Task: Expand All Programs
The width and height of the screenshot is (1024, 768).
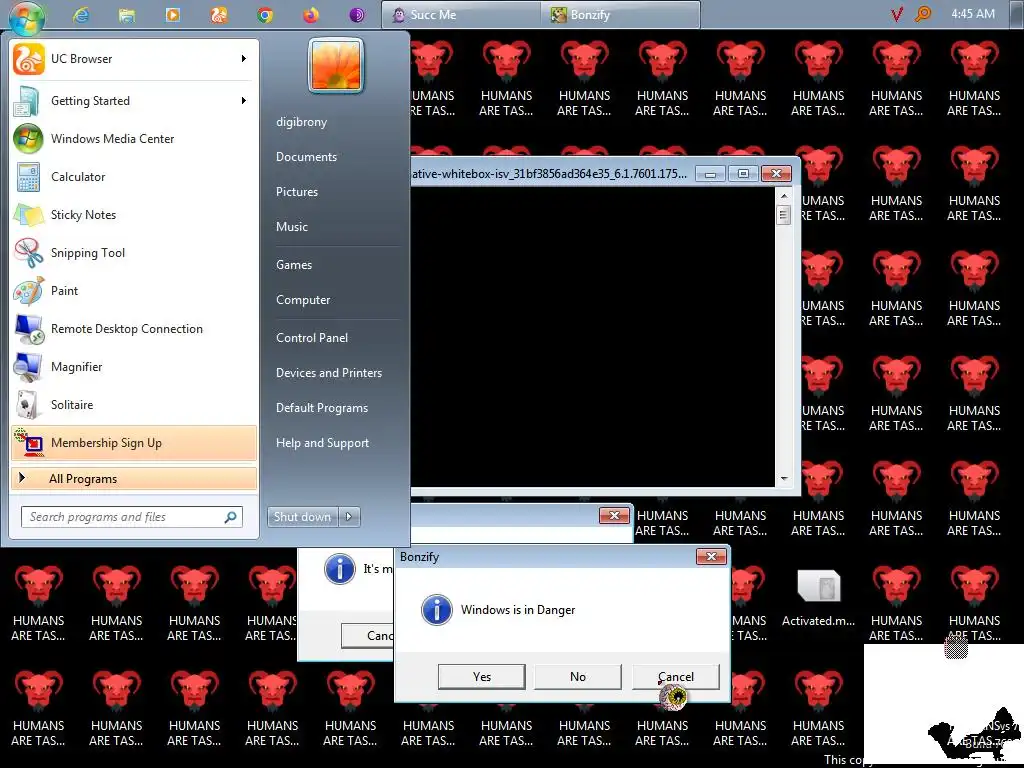Action: (134, 479)
